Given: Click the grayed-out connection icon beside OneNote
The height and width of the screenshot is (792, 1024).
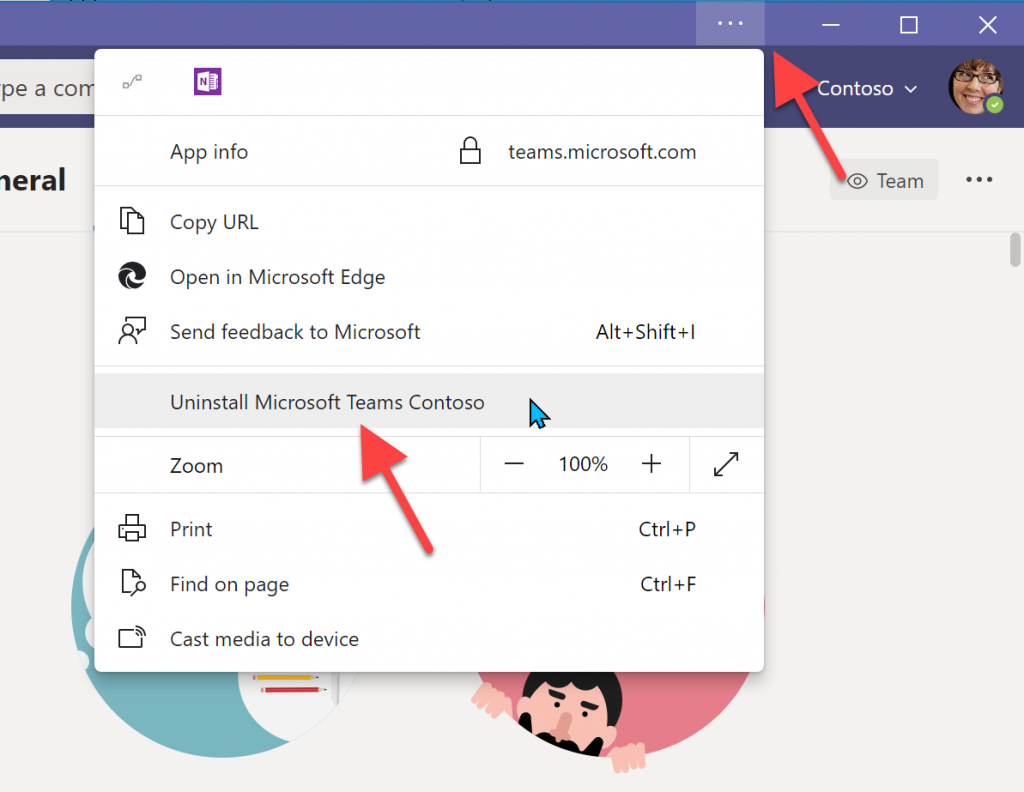Looking at the screenshot, I should click(x=132, y=82).
